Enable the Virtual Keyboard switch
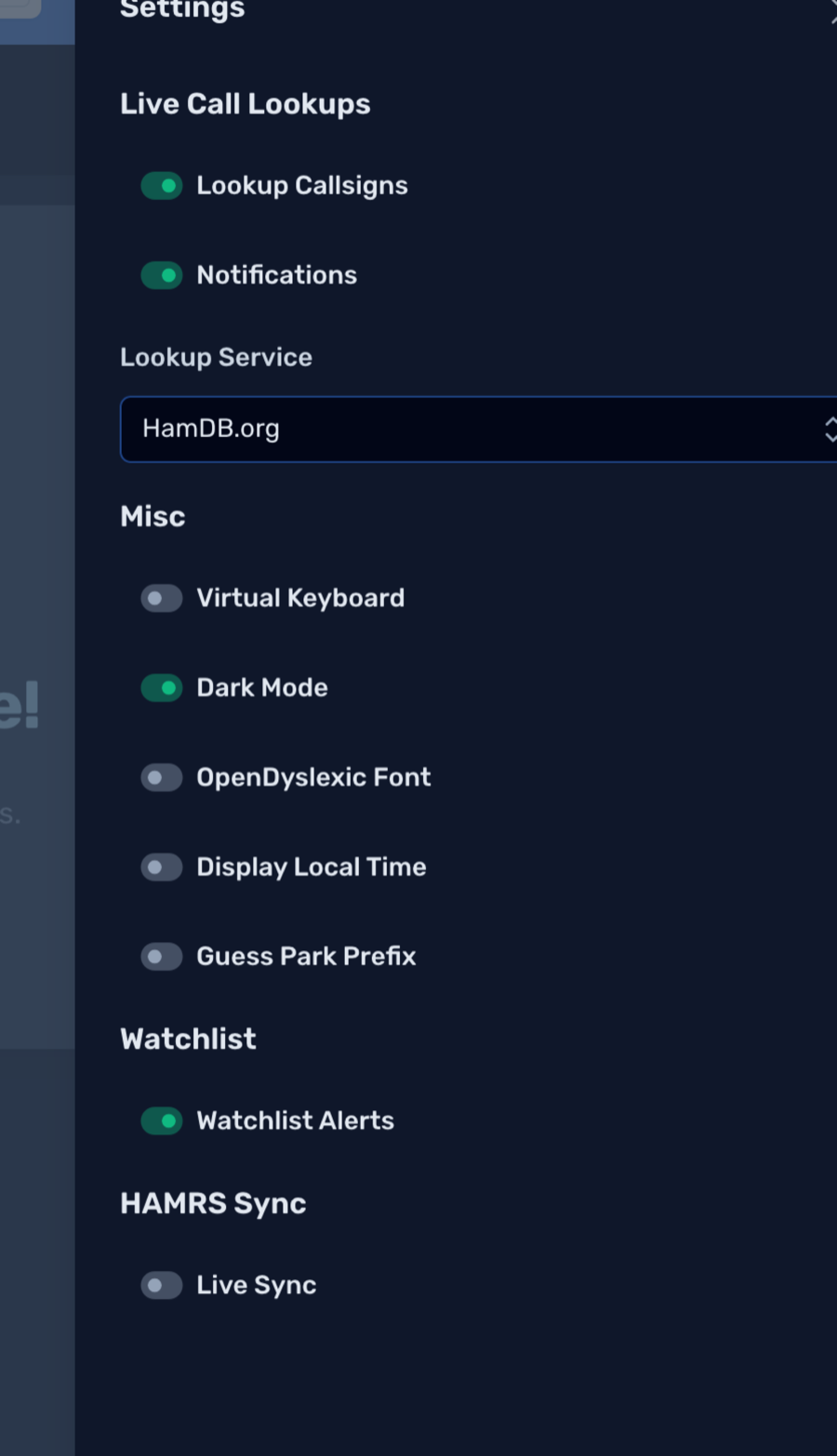Screen dimensions: 837x1456 tap(162, 598)
